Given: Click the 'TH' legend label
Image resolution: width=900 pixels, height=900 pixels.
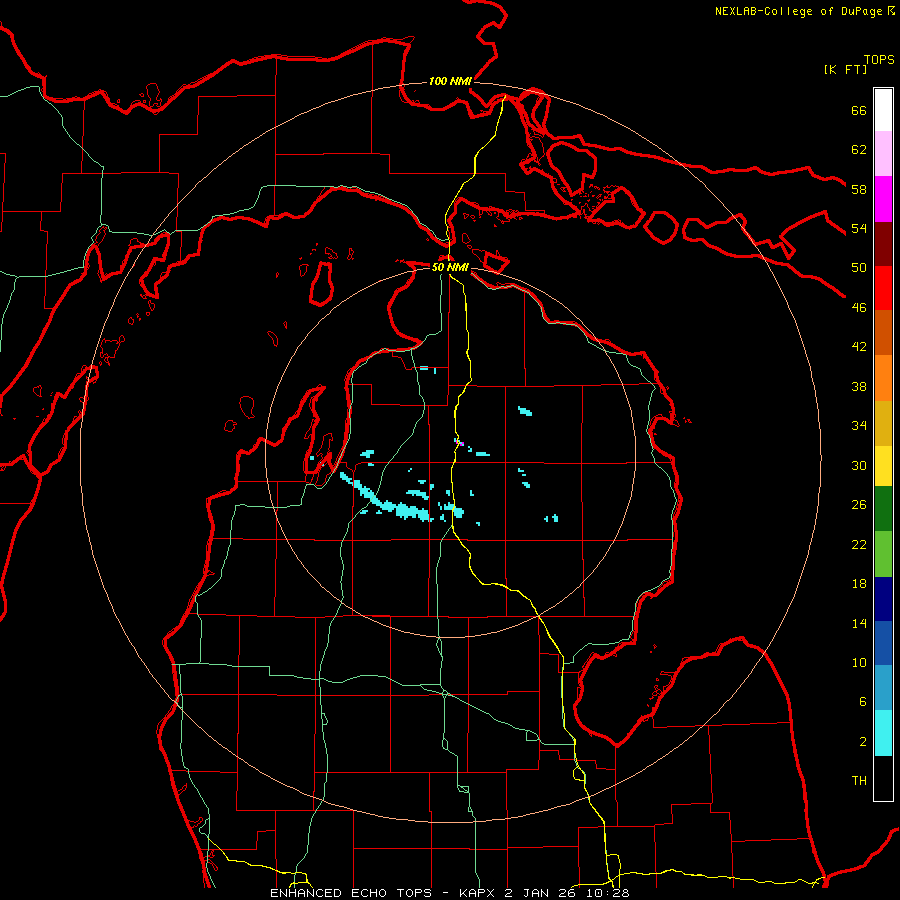Looking at the screenshot, I should coord(859,781).
